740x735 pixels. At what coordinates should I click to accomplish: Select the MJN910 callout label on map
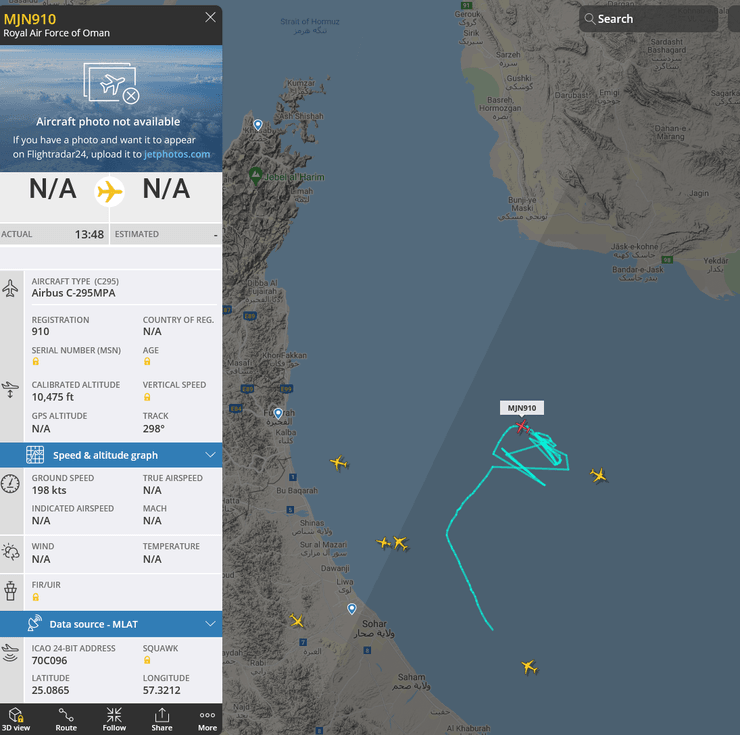pos(521,408)
